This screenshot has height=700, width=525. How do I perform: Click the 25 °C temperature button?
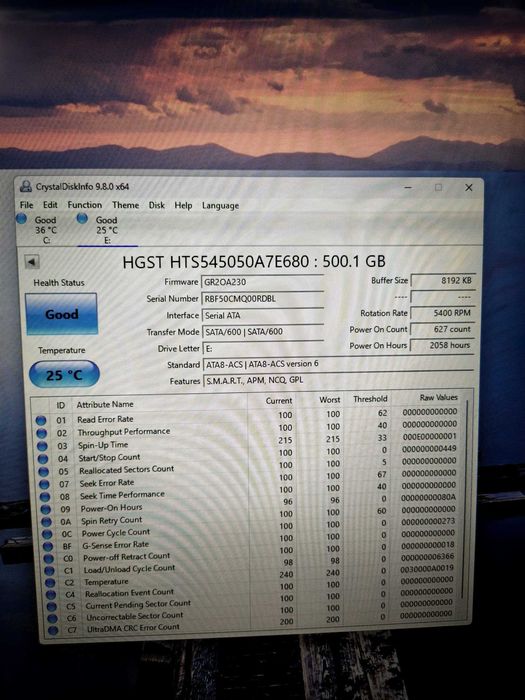tap(64, 375)
